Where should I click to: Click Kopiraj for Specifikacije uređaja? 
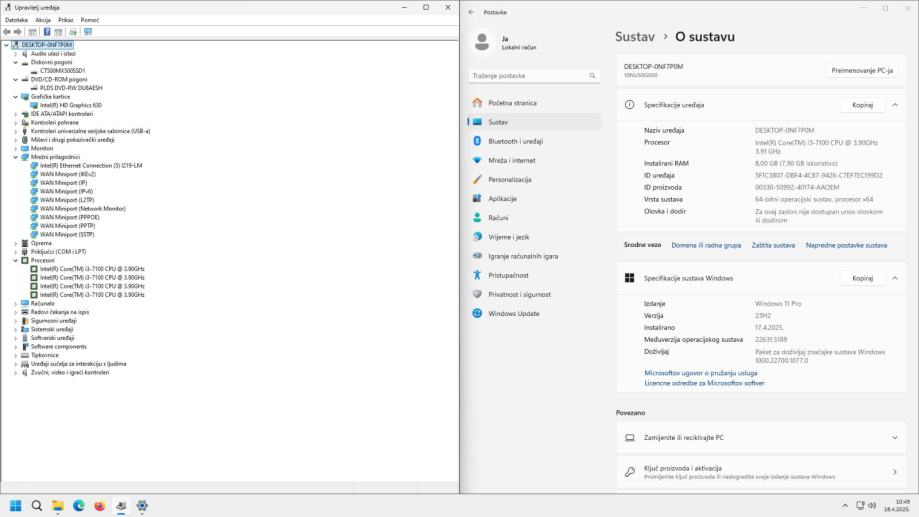pyautogui.click(x=862, y=105)
